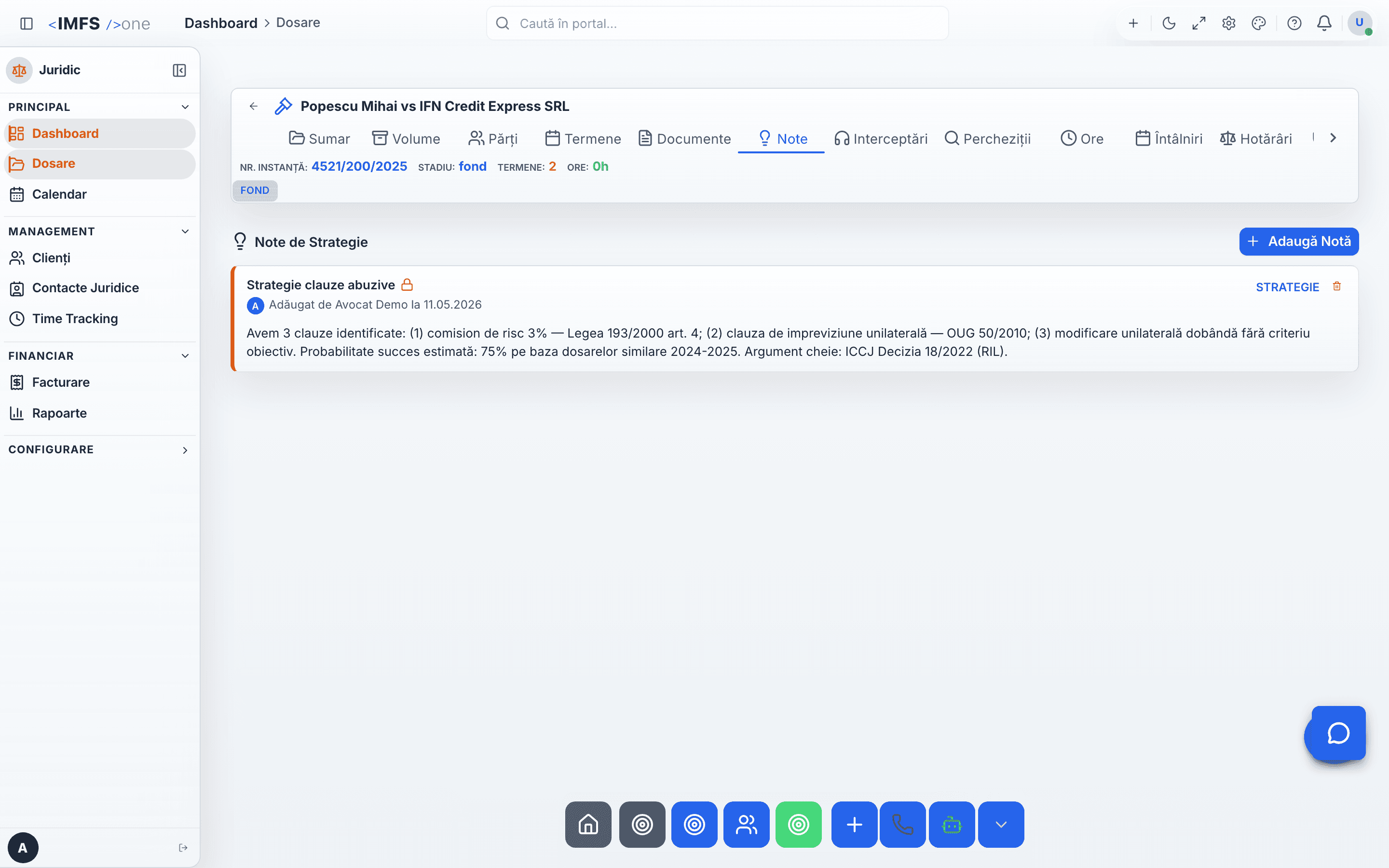Click the note title Strategie clauze abuzive

[x=321, y=285]
